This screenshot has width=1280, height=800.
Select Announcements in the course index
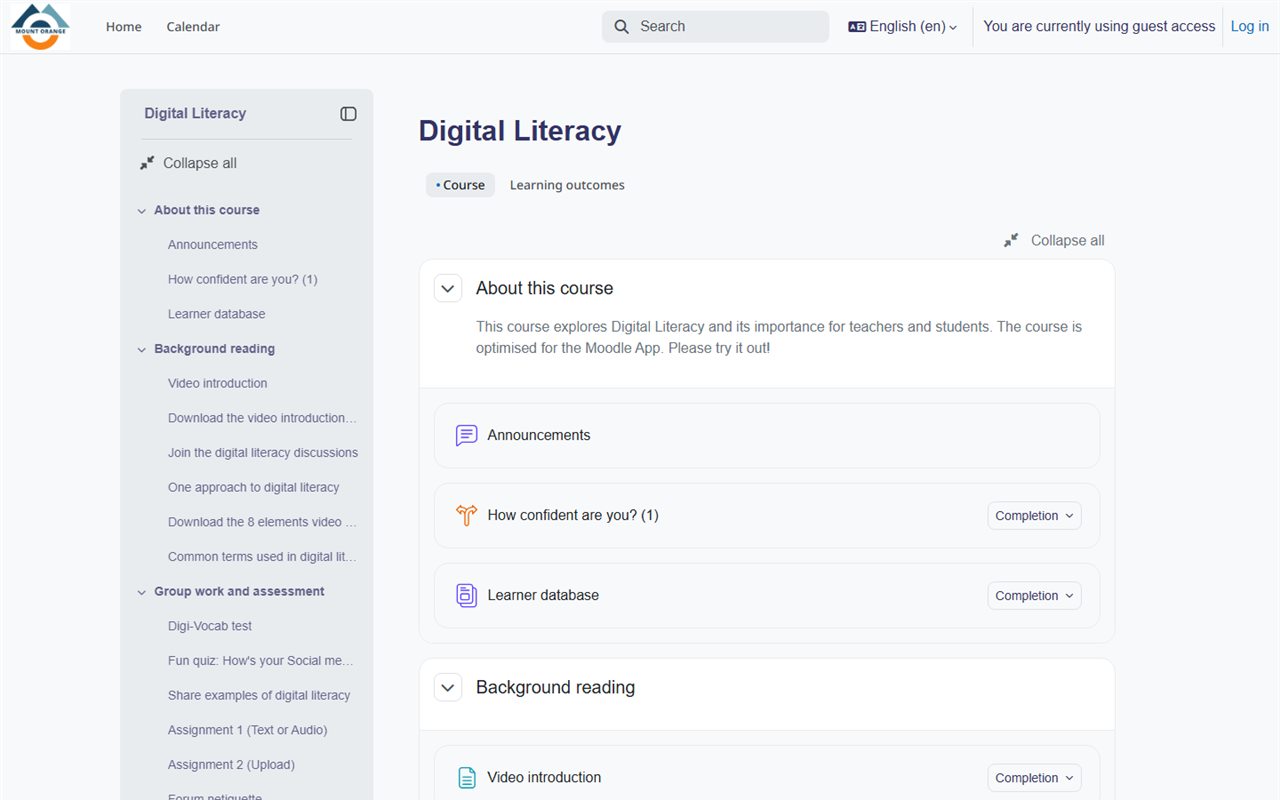click(x=213, y=245)
